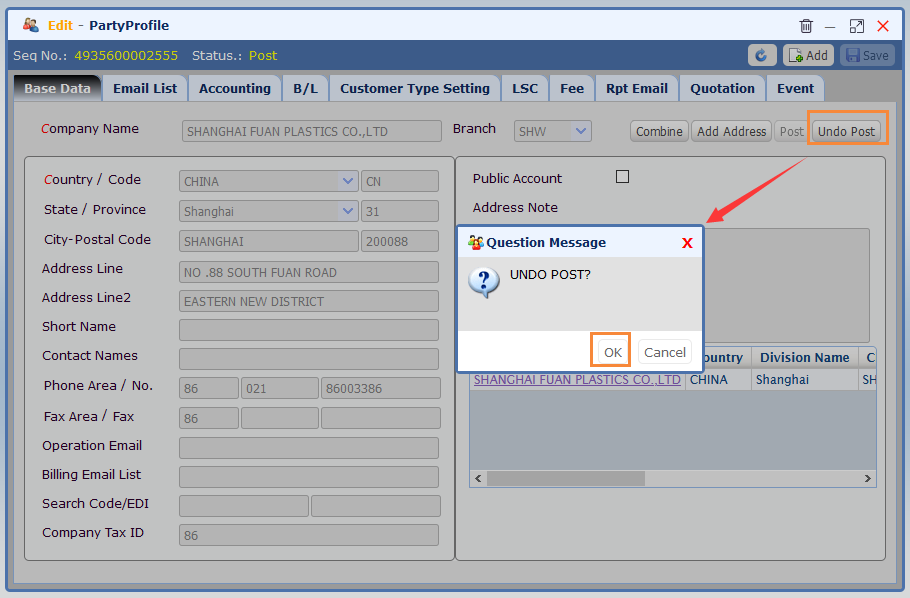Click the trash delete icon in title bar

(x=806, y=26)
